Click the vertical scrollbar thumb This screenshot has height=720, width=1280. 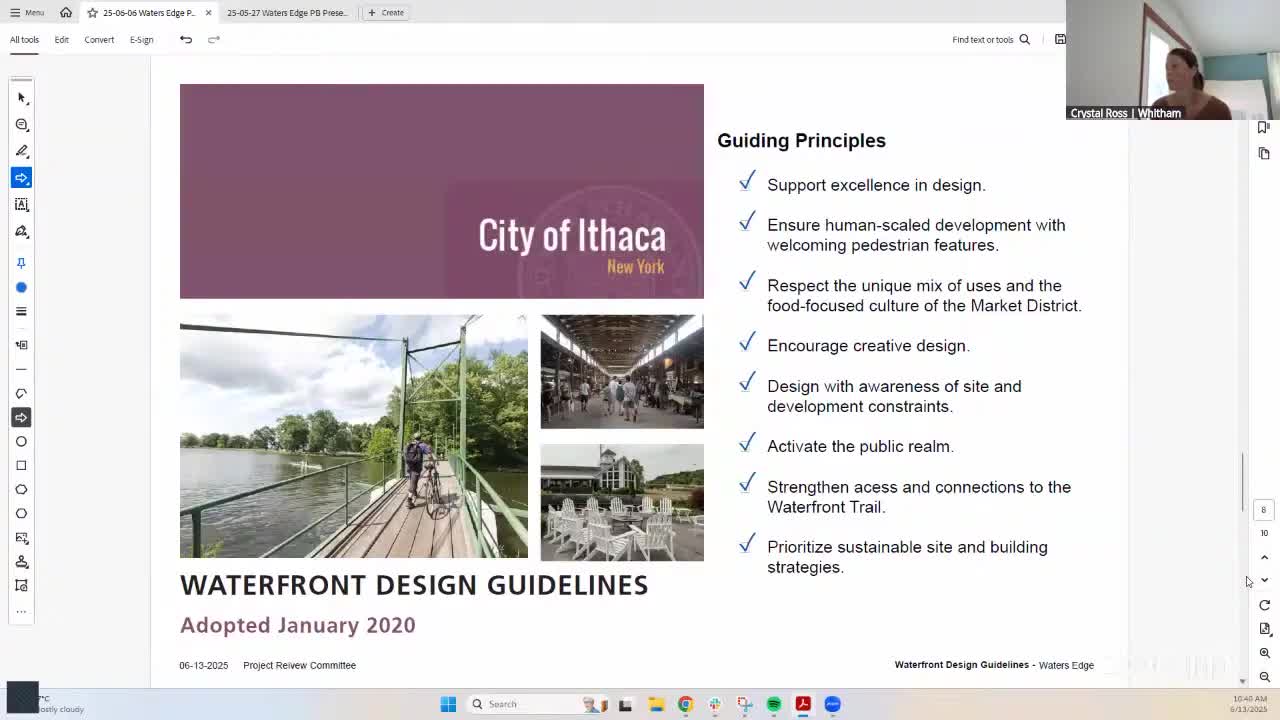1243,481
